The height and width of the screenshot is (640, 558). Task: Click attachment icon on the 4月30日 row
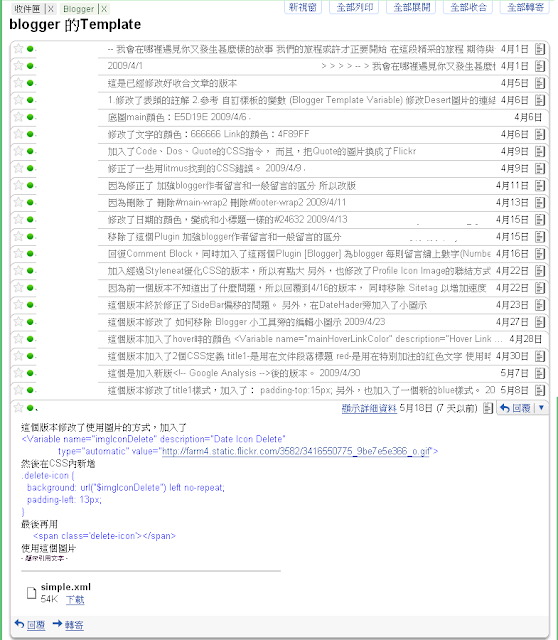click(540, 356)
